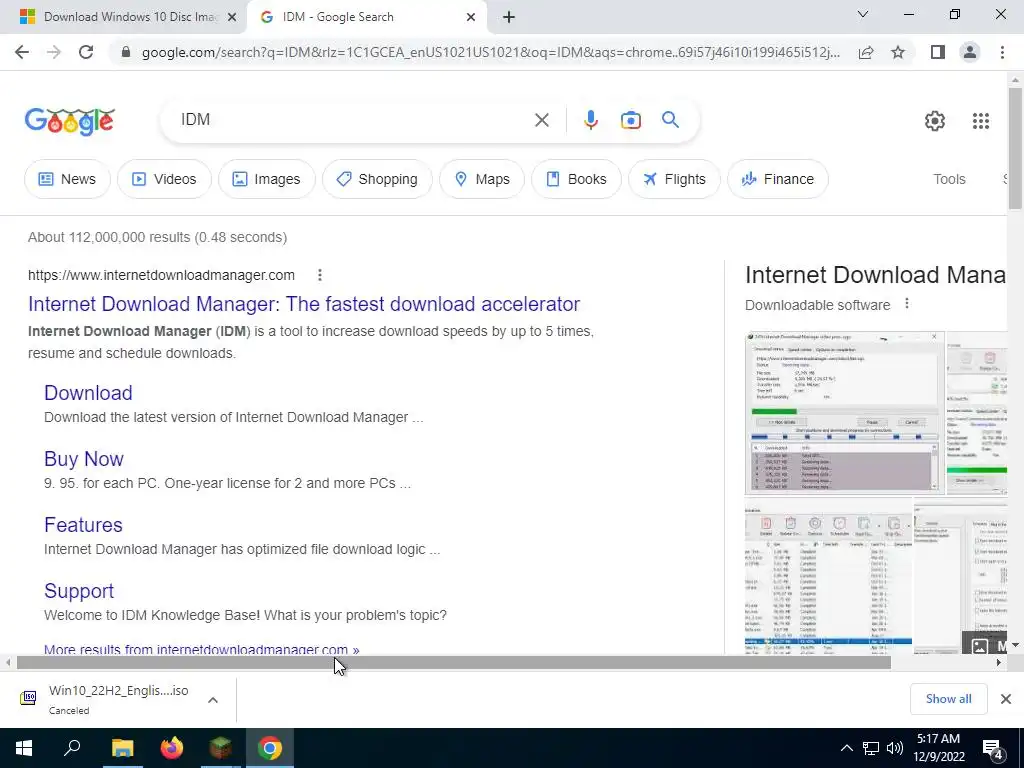Screen dimensions: 1024x768
Task: Filter results by Books
Action: 576,179
